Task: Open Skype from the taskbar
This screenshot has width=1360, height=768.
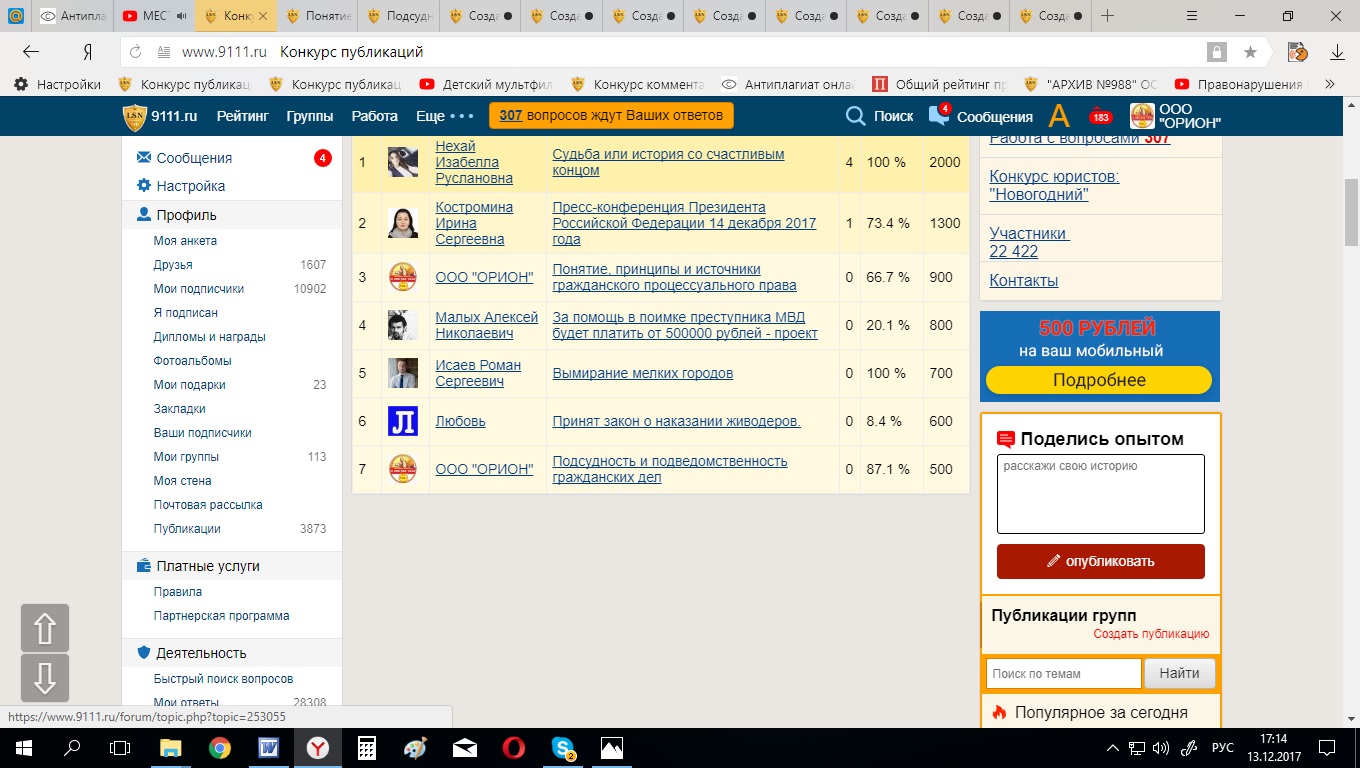Action: point(563,747)
